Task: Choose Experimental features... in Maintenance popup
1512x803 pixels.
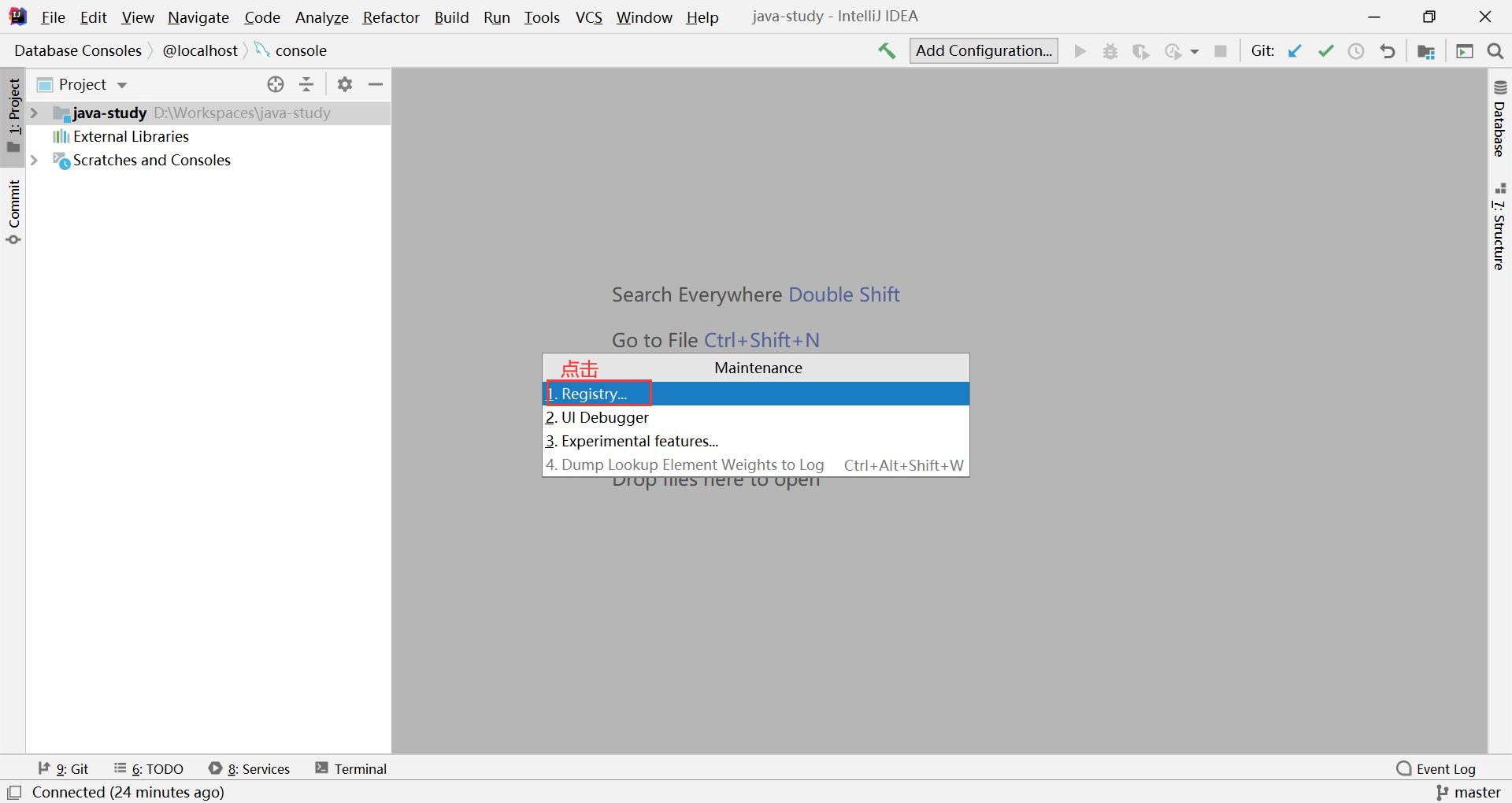Action: click(x=756, y=441)
